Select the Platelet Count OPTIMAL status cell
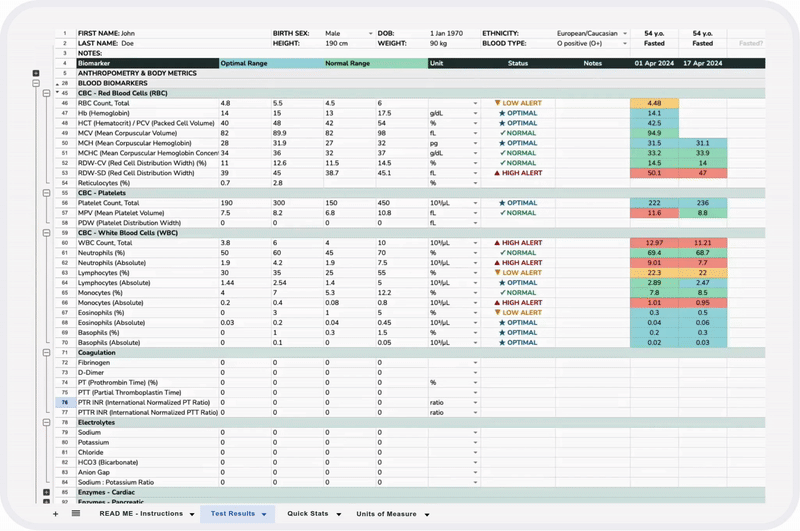Image resolution: width=800 pixels, height=531 pixels. [518, 203]
